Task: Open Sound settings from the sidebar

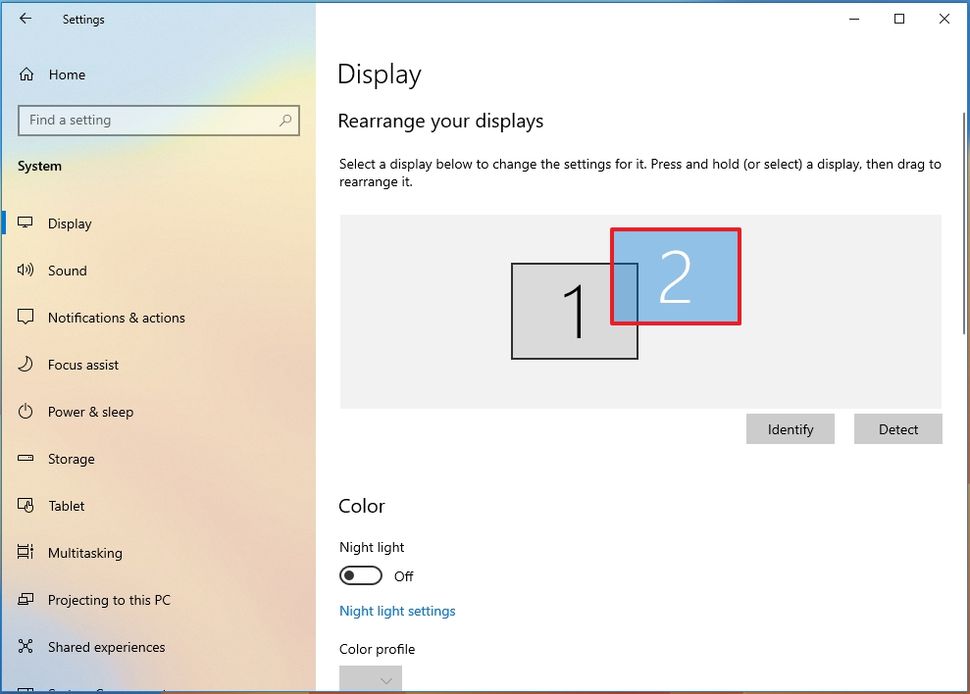Action: (25, 270)
